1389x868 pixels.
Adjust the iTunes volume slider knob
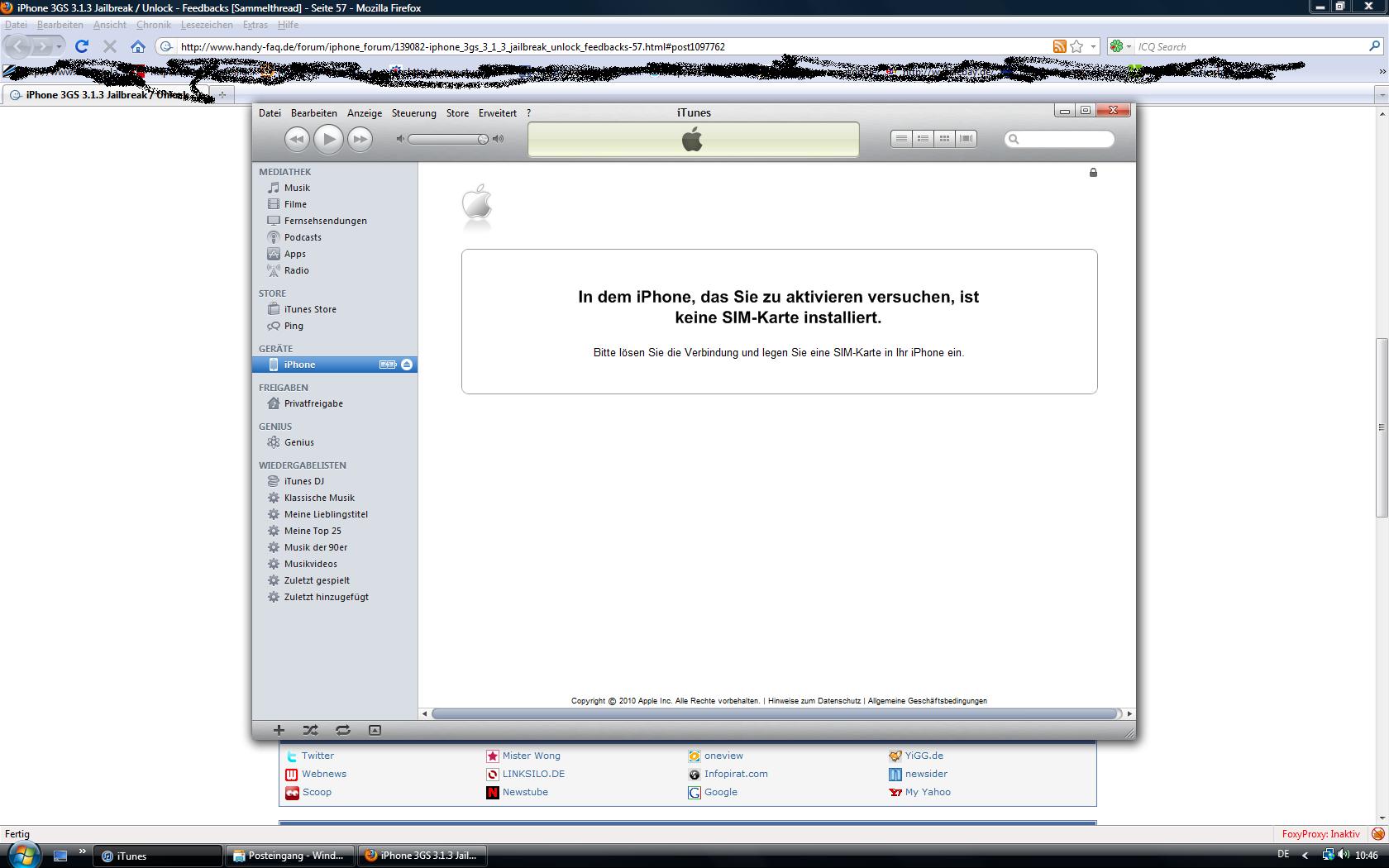click(x=483, y=139)
